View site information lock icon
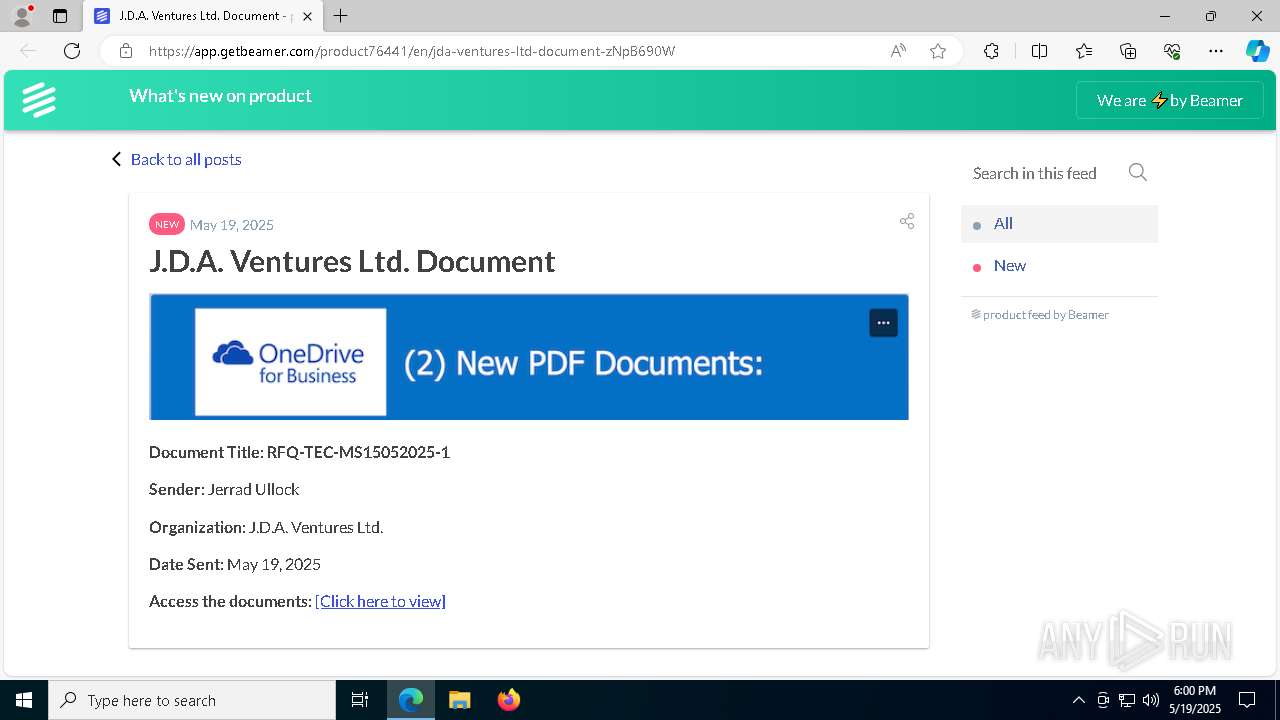Image resolution: width=1280 pixels, height=720 pixels. click(126, 51)
